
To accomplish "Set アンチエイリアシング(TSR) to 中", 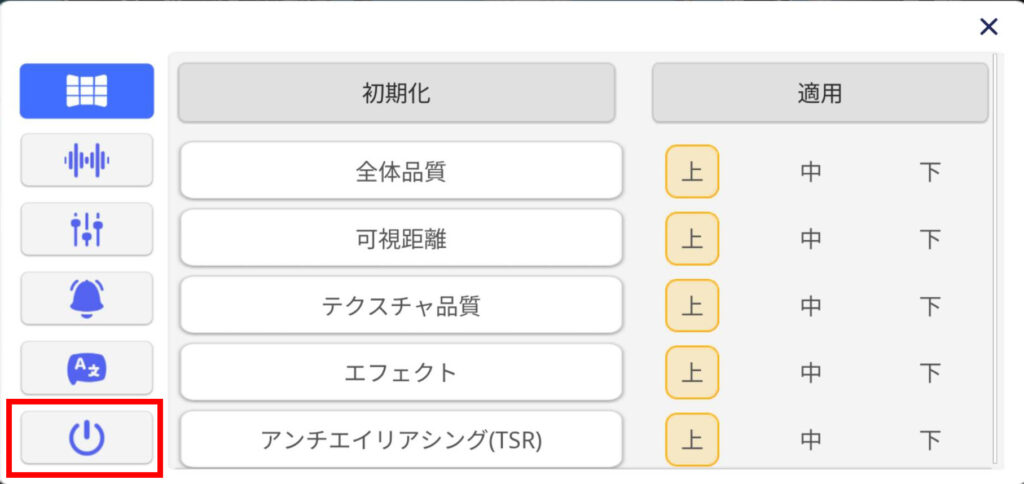I will click(x=810, y=440).
